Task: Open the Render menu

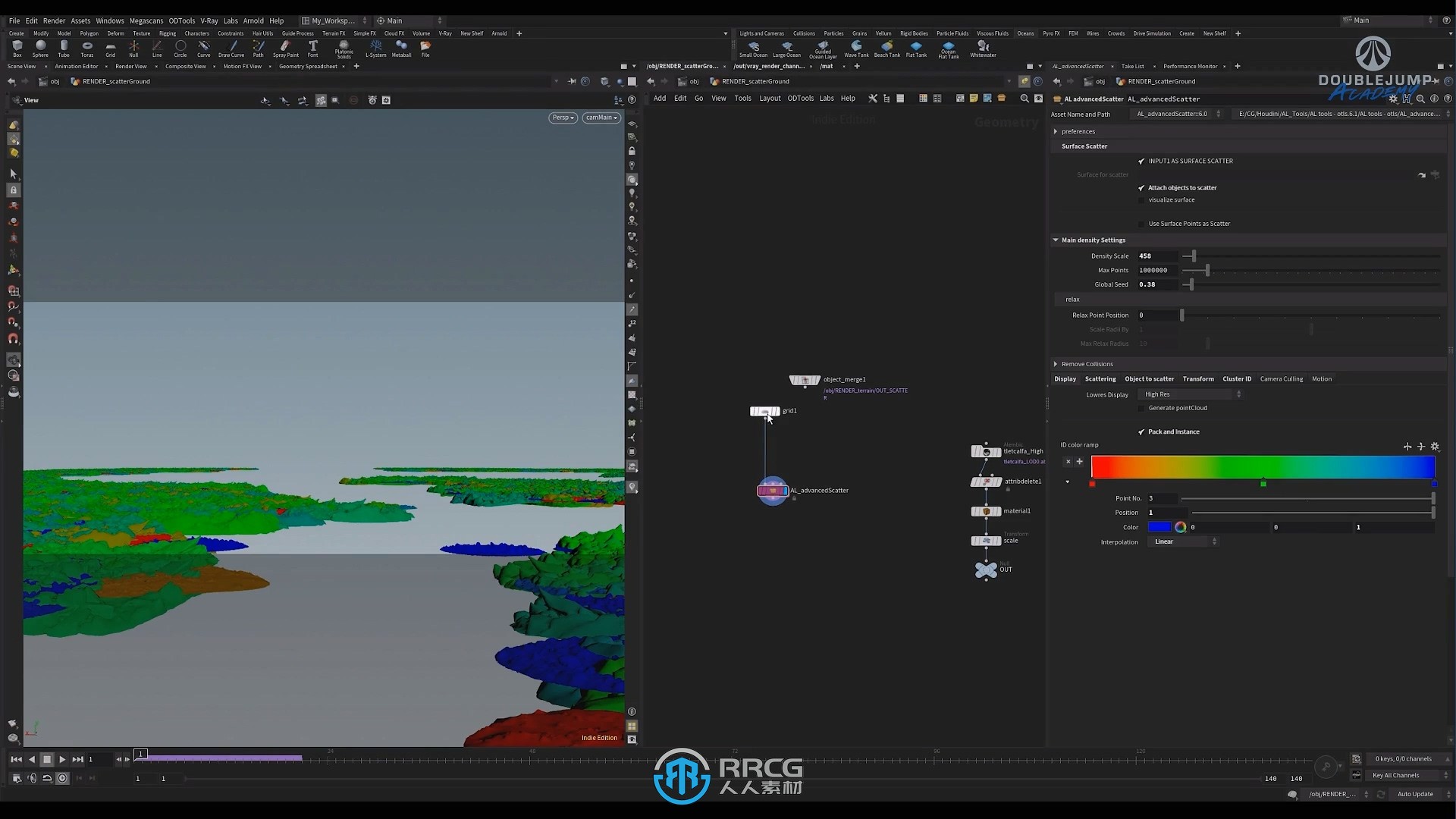Action: [x=54, y=20]
